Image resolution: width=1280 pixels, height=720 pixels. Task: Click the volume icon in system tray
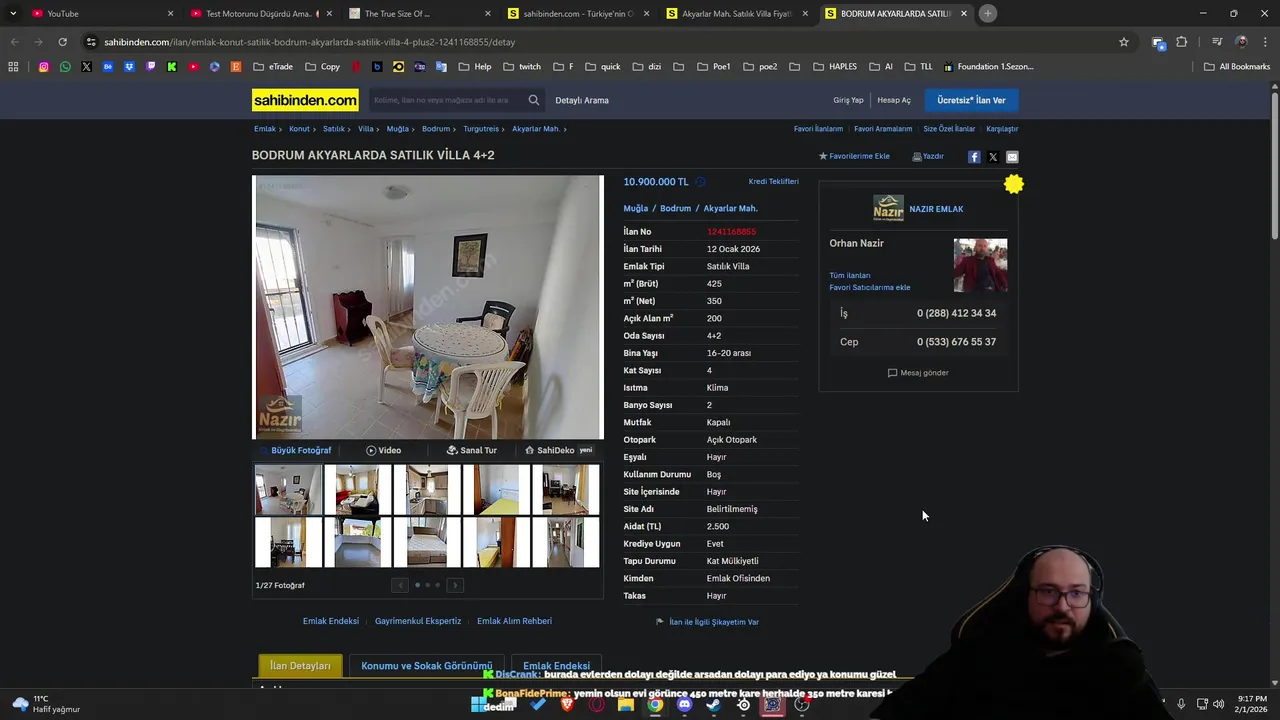click(1218, 704)
